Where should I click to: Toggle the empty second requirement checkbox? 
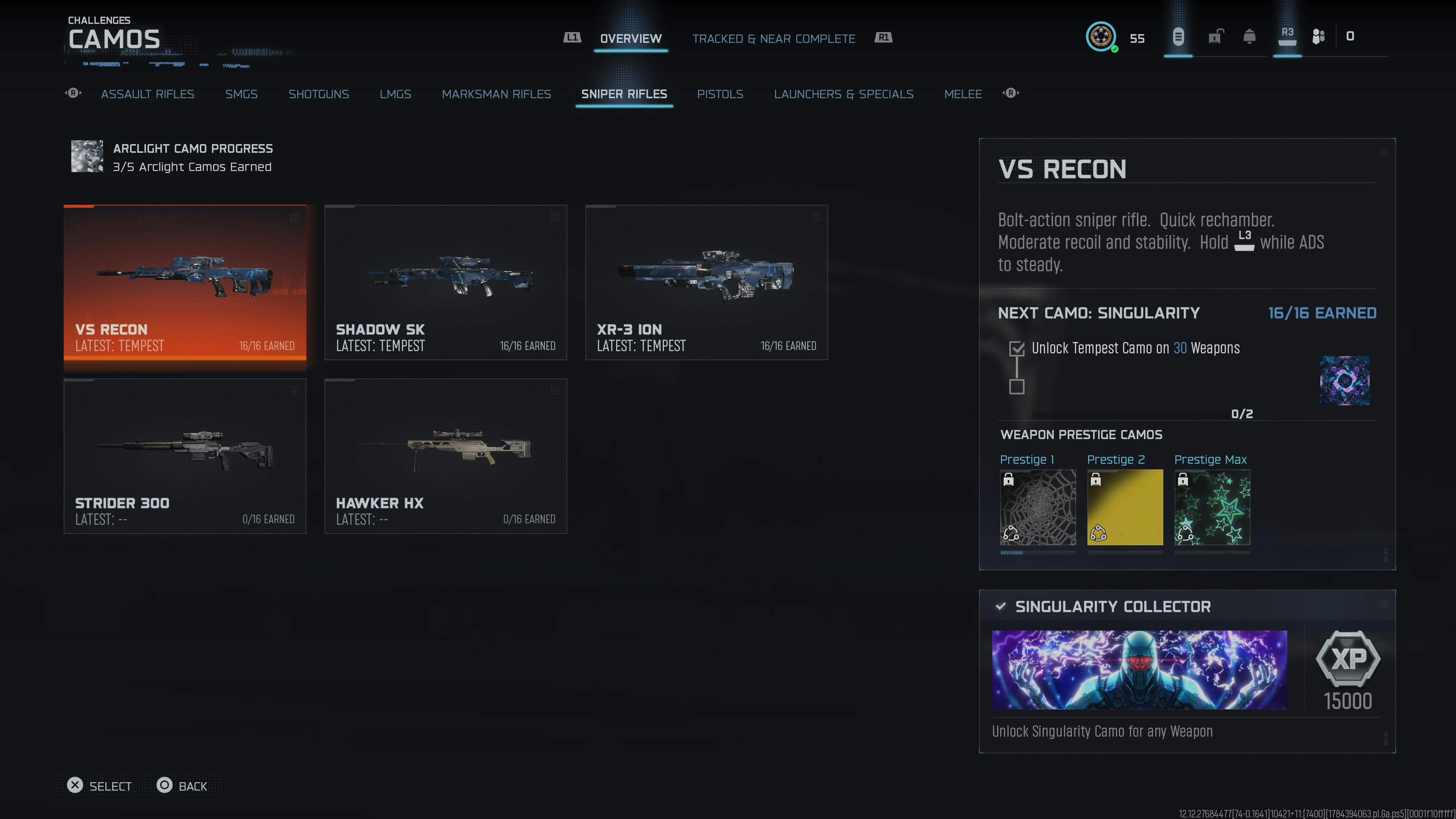(x=1017, y=387)
